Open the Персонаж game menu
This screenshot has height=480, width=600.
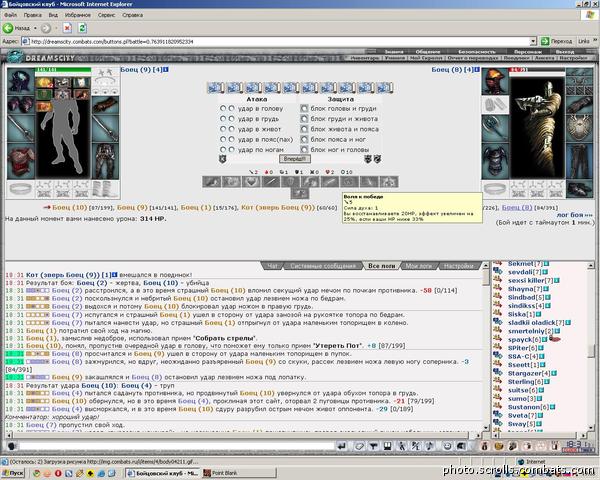[x=528, y=52]
